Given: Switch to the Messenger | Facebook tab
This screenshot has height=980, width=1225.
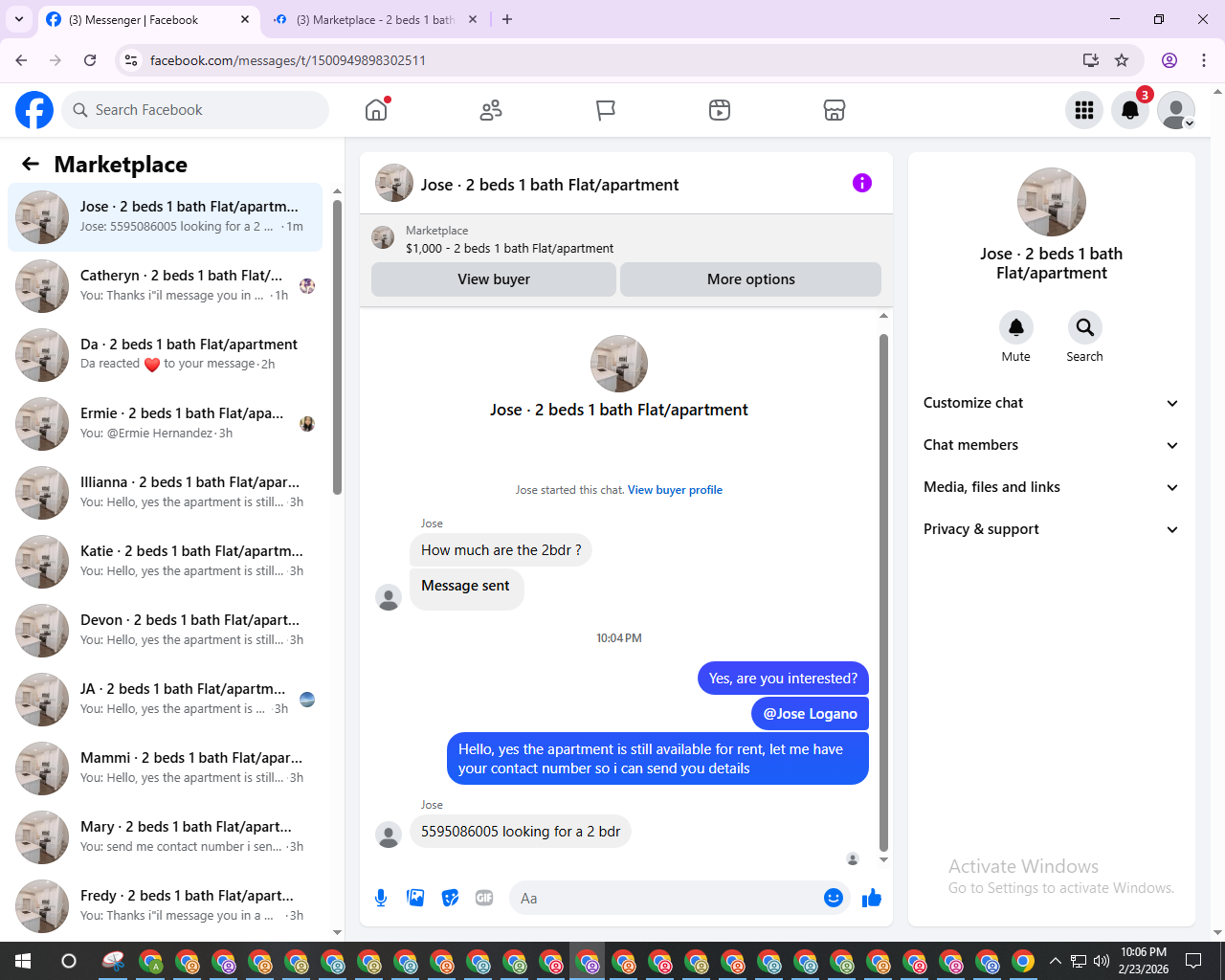Looking at the screenshot, I should pyautogui.click(x=148, y=19).
